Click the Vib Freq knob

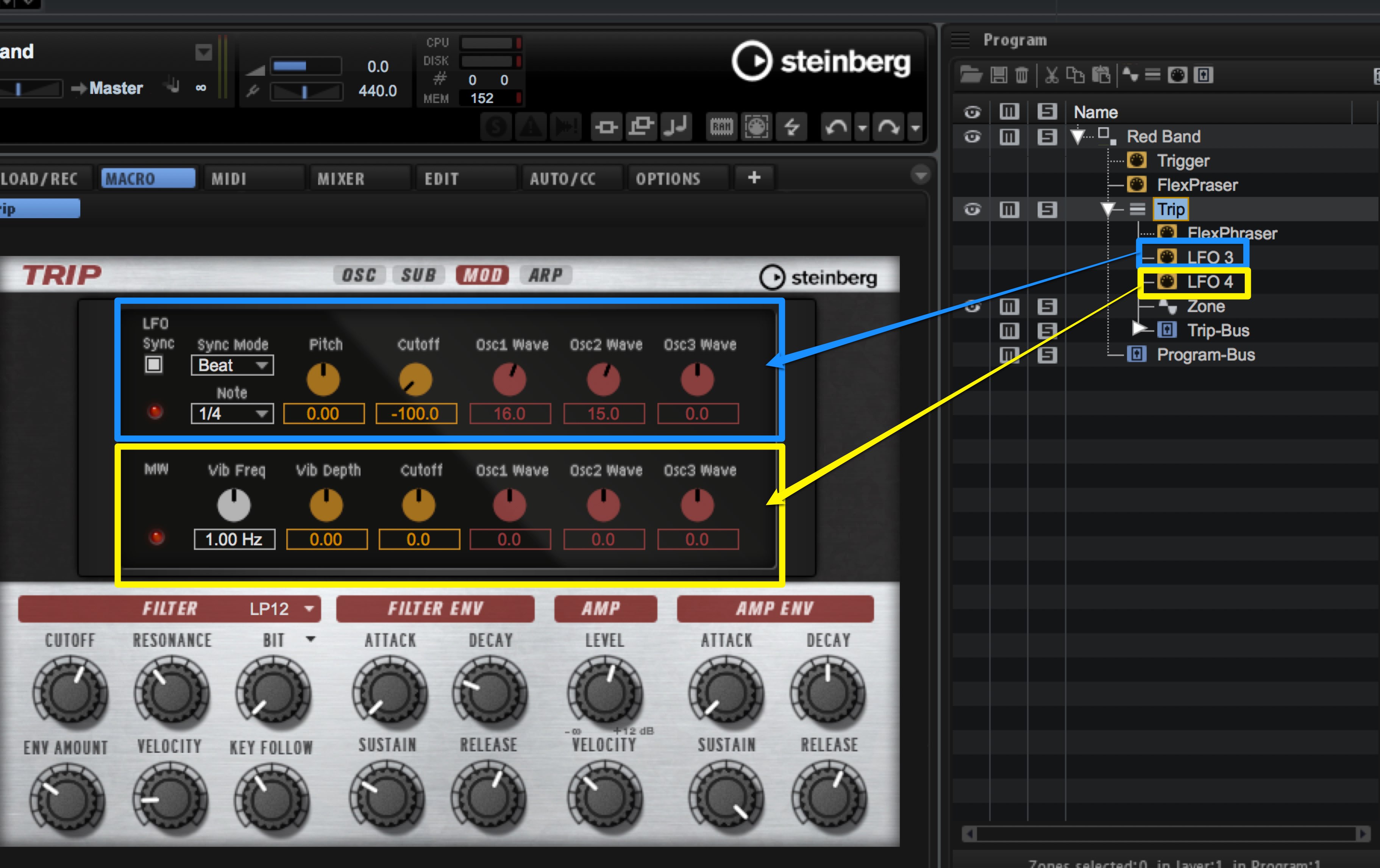pos(234,505)
